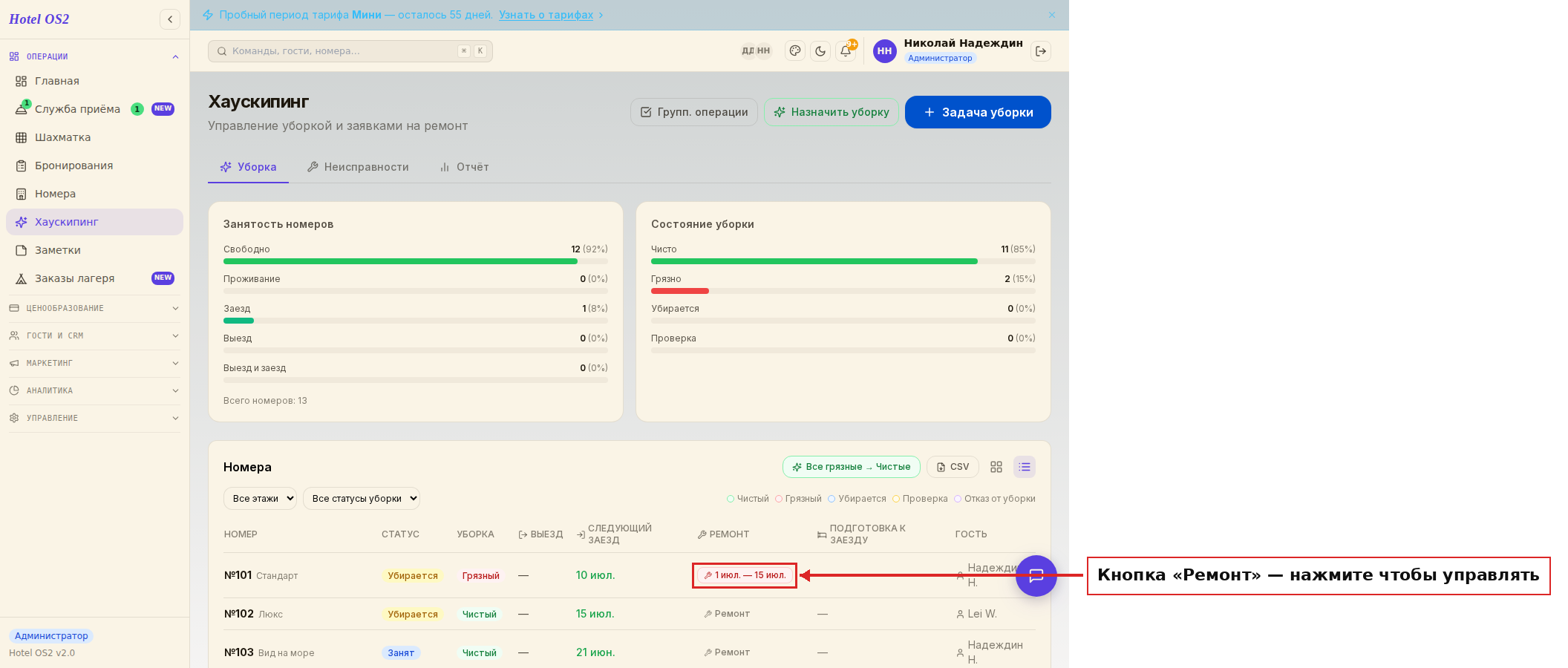The height and width of the screenshot is (668, 1568).
Task: Export rooms via CSV button
Action: tap(953, 467)
